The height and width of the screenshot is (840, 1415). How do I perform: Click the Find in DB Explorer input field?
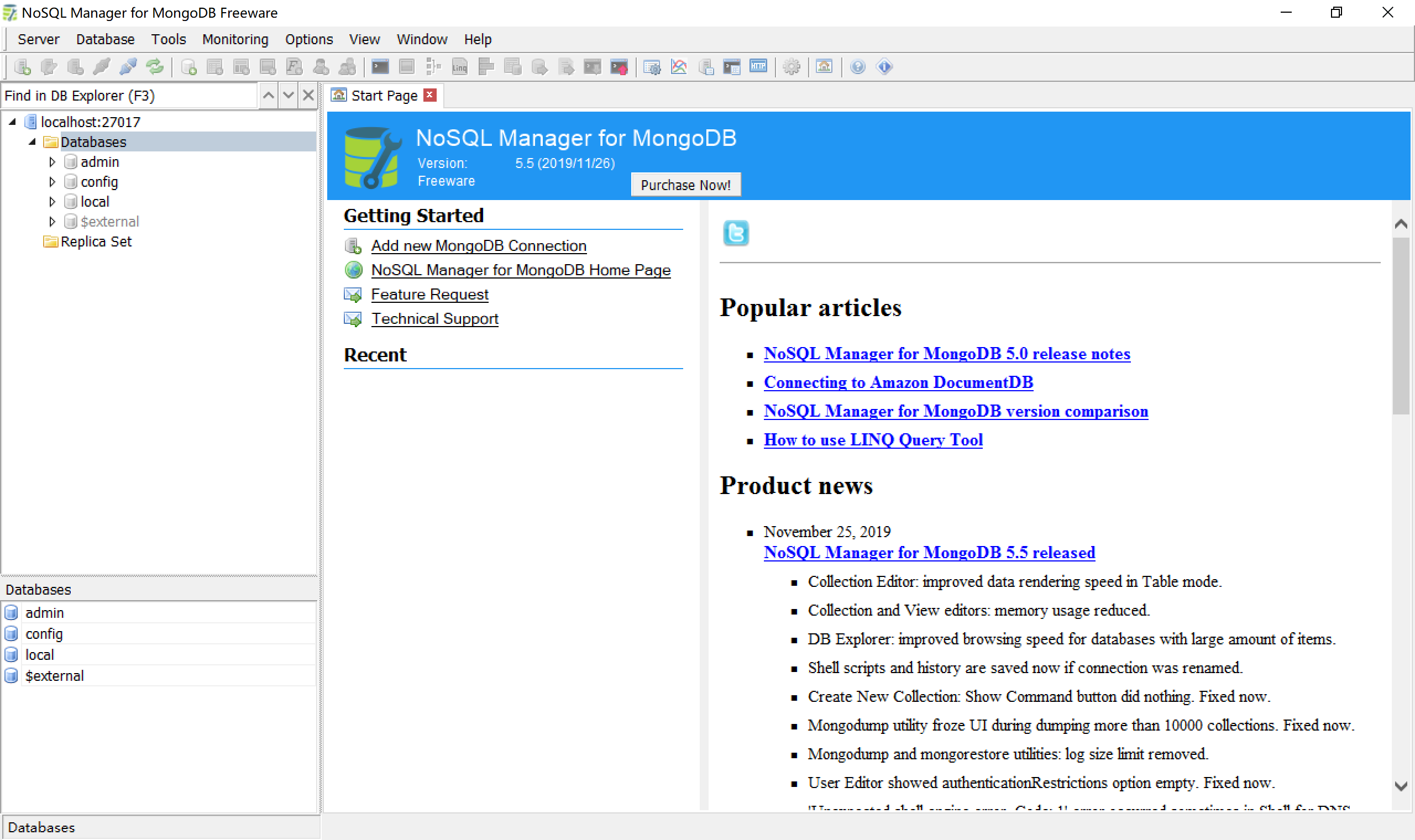[x=130, y=95]
